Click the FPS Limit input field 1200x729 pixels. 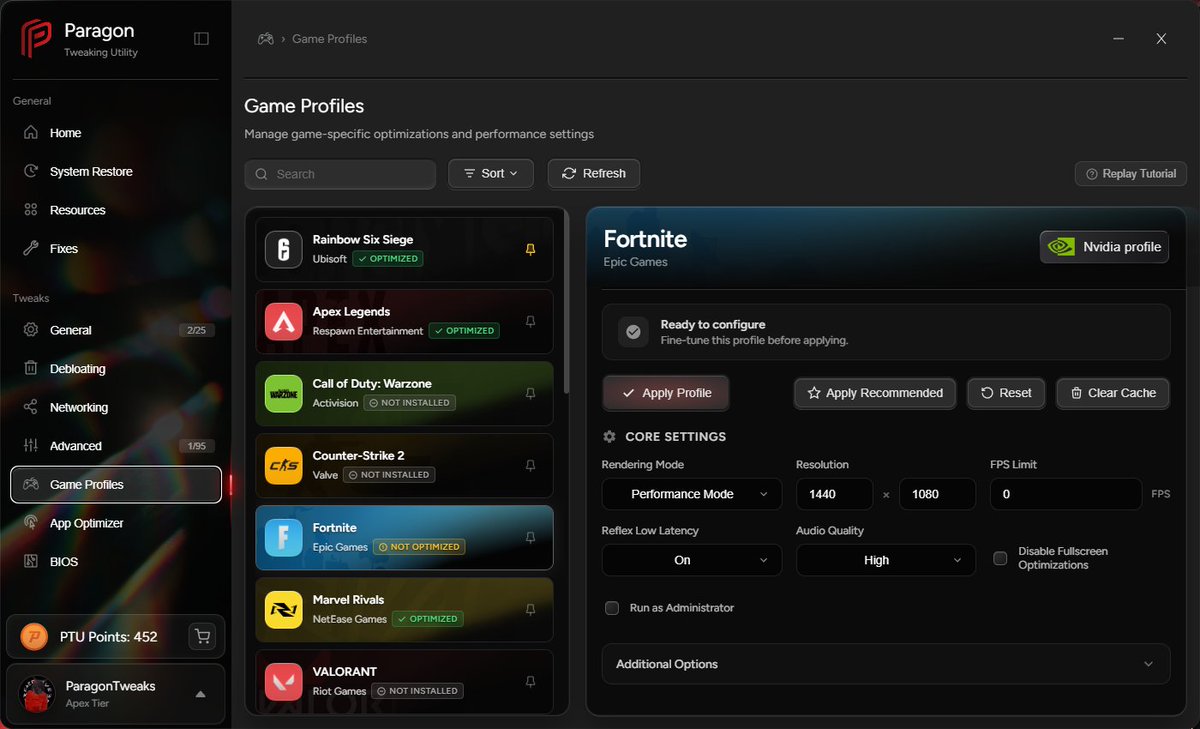[x=1066, y=494]
